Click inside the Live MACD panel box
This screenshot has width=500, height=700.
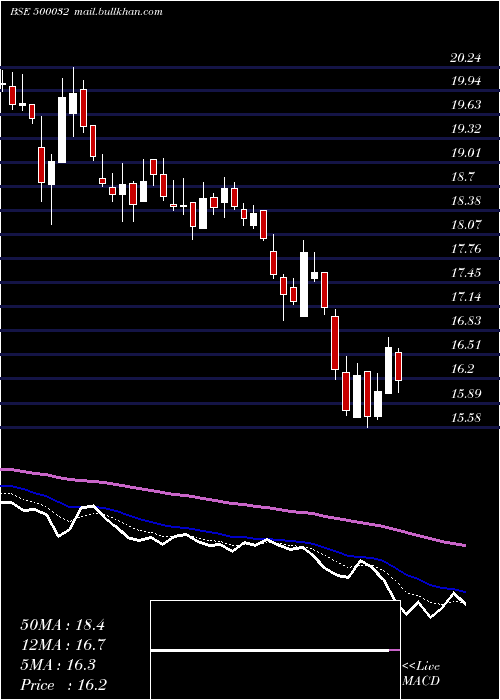275,650
